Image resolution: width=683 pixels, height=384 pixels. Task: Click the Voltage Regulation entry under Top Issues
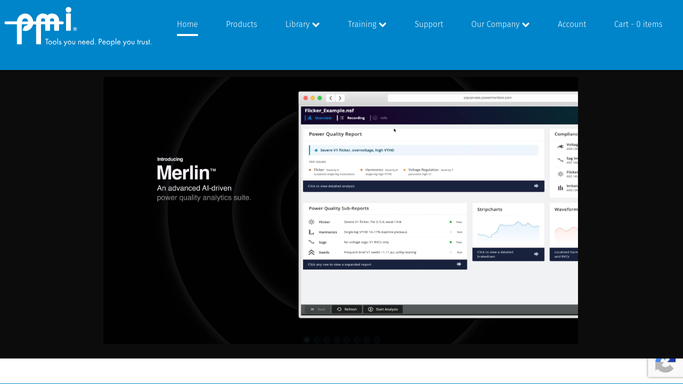coord(429,172)
